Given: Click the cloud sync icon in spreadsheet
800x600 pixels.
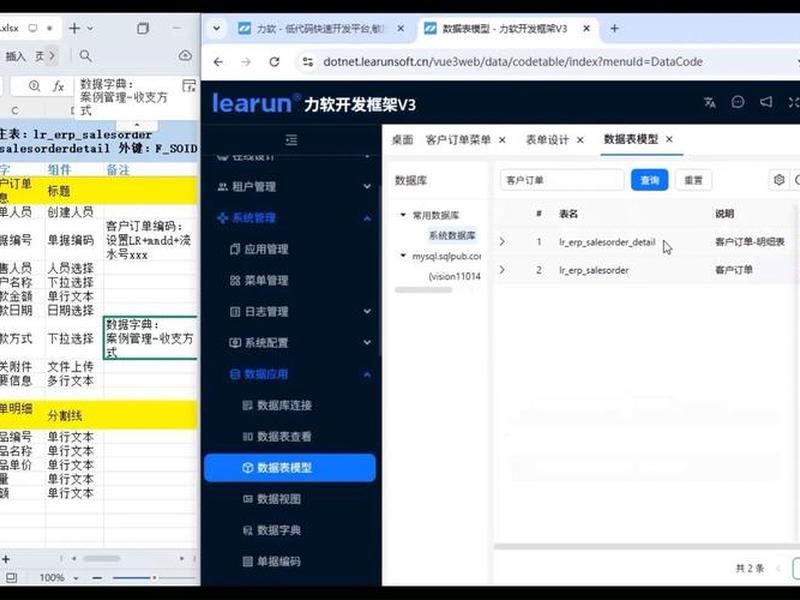Looking at the screenshot, I should (185, 56).
